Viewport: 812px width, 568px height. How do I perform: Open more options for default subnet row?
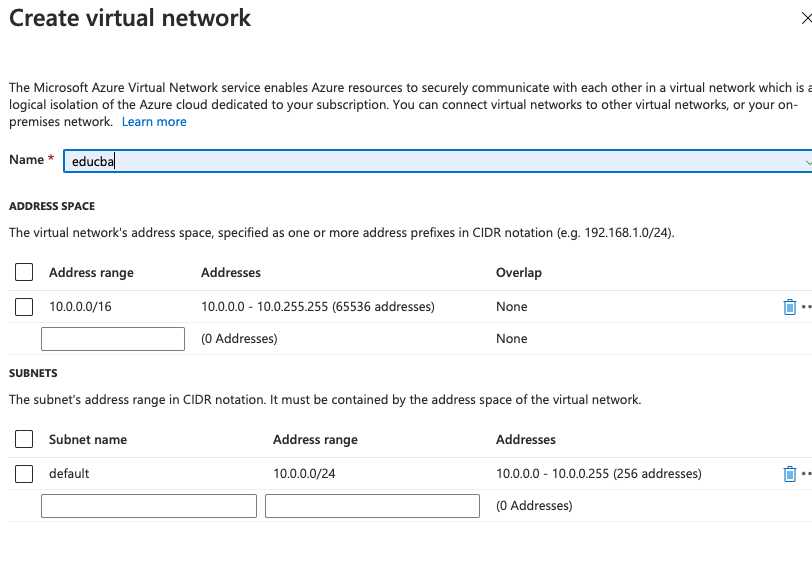(806, 474)
